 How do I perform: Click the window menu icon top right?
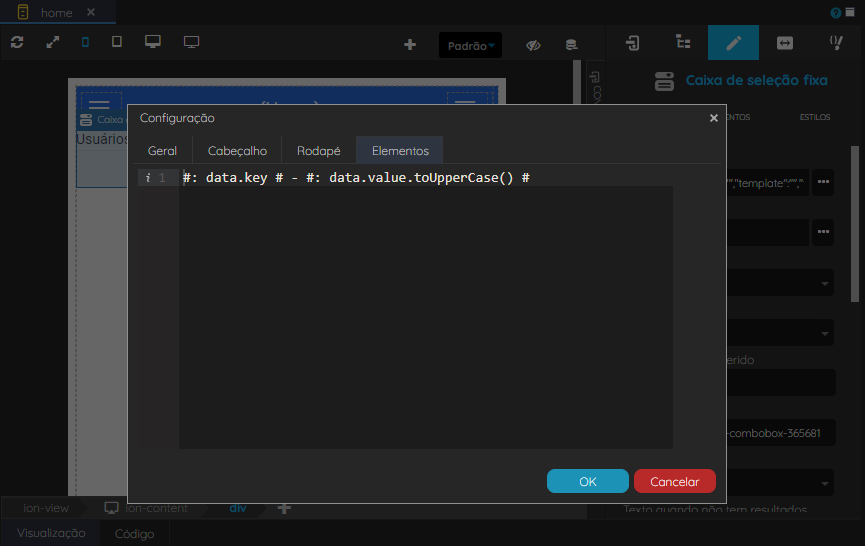pos(850,13)
